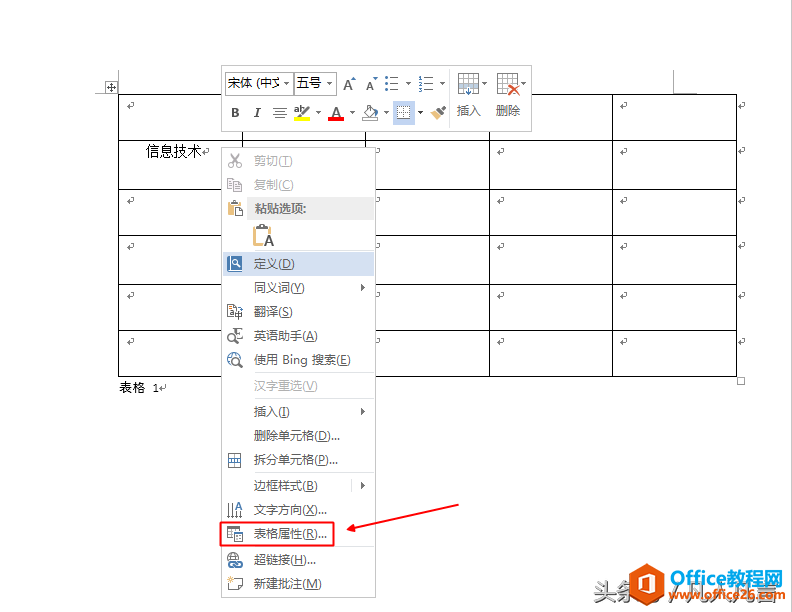Image resolution: width=792 pixels, height=612 pixels.
Task: Choose 删除单元格(D)... entry
Action: tap(298, 436)
